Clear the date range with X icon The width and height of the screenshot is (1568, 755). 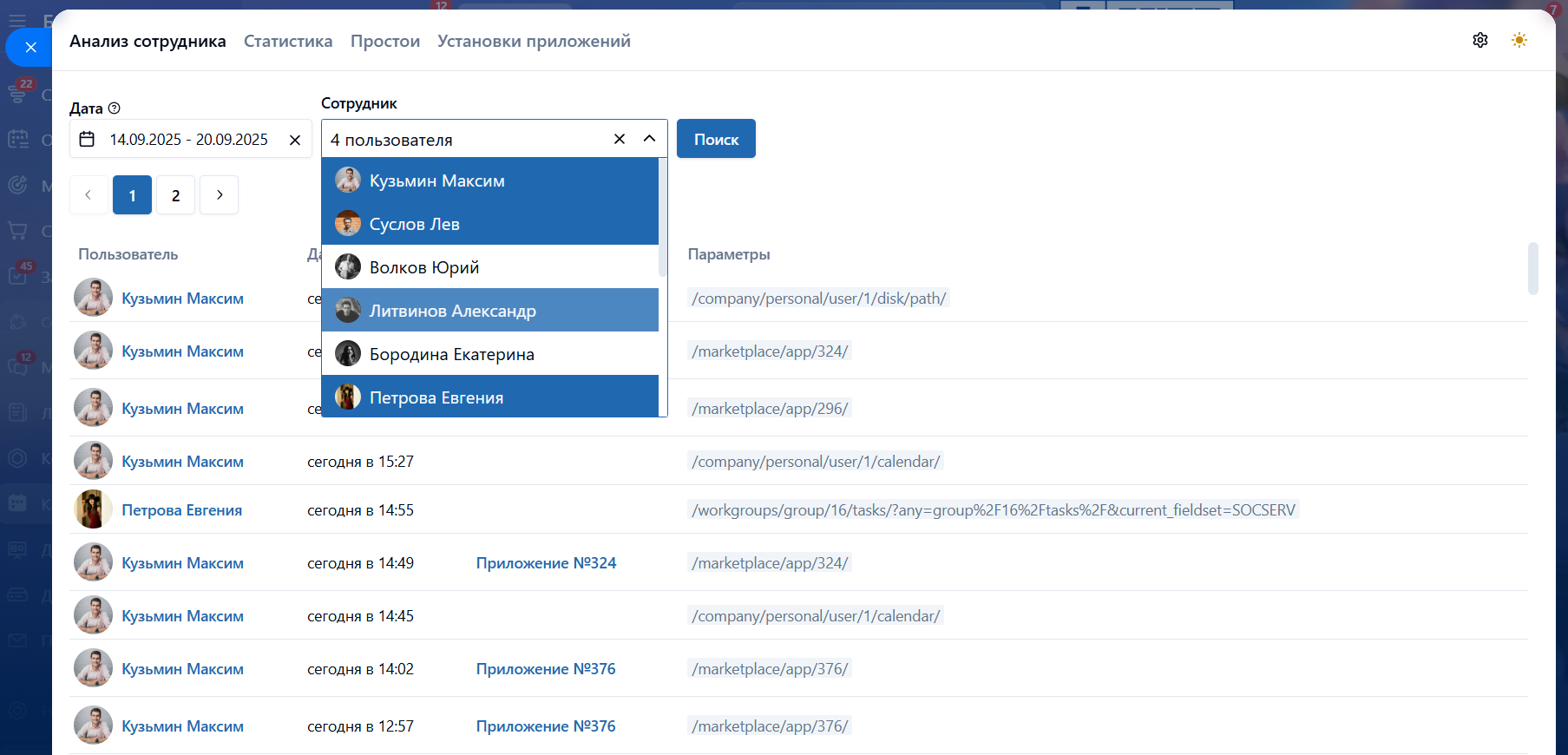pyautogui.click(x=295, y=140)
